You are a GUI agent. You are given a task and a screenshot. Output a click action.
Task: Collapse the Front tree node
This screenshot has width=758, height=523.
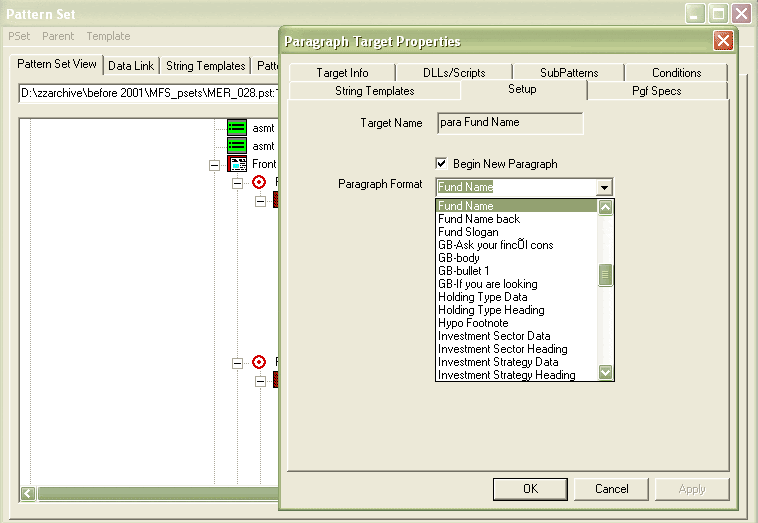[214, 165]
